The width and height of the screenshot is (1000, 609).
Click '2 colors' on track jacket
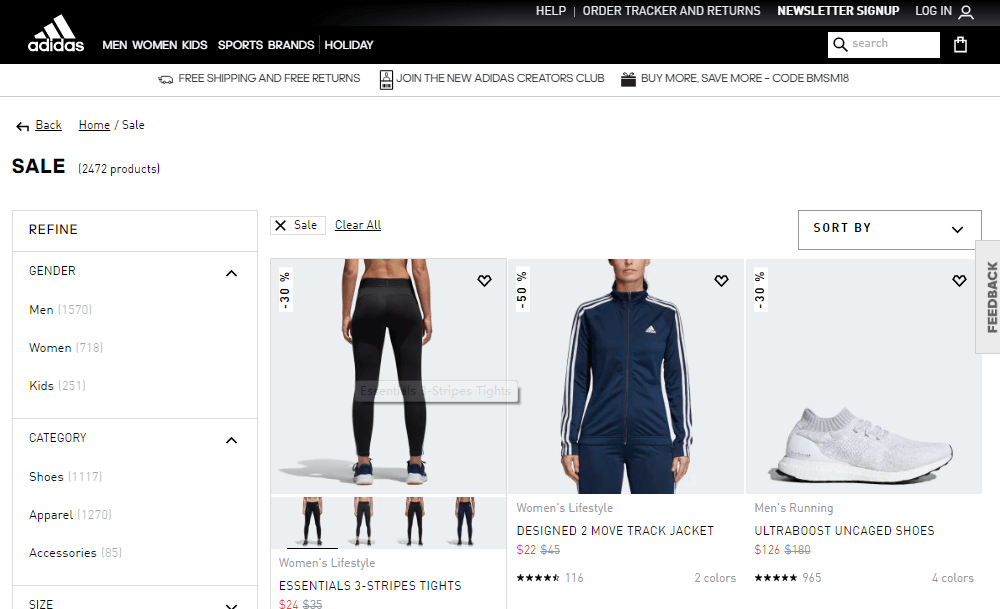pyautogui.click(x=715, y=578)
